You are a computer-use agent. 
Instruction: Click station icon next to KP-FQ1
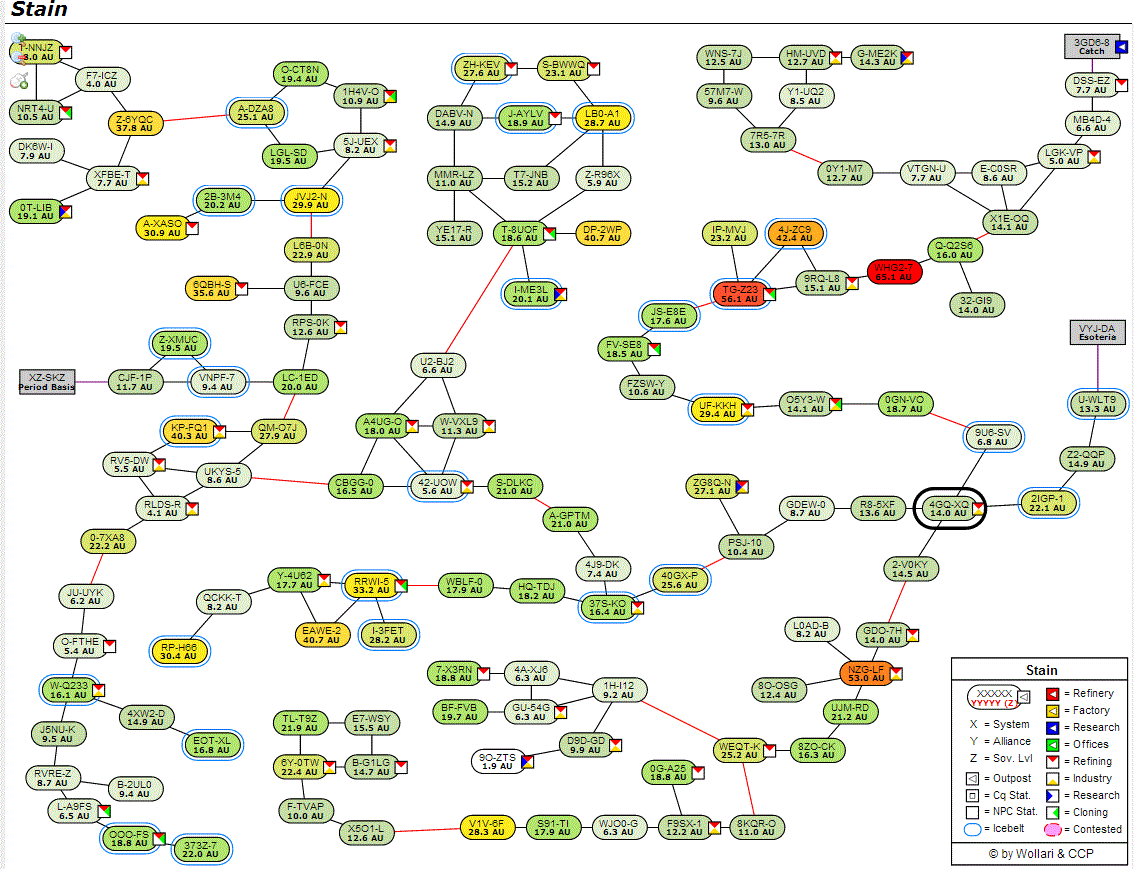pyautogui.click(x=219, y=432)
